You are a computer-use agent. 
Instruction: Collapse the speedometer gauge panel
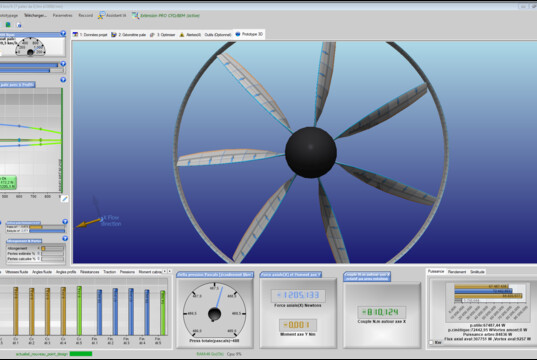(x=63, y=33)
